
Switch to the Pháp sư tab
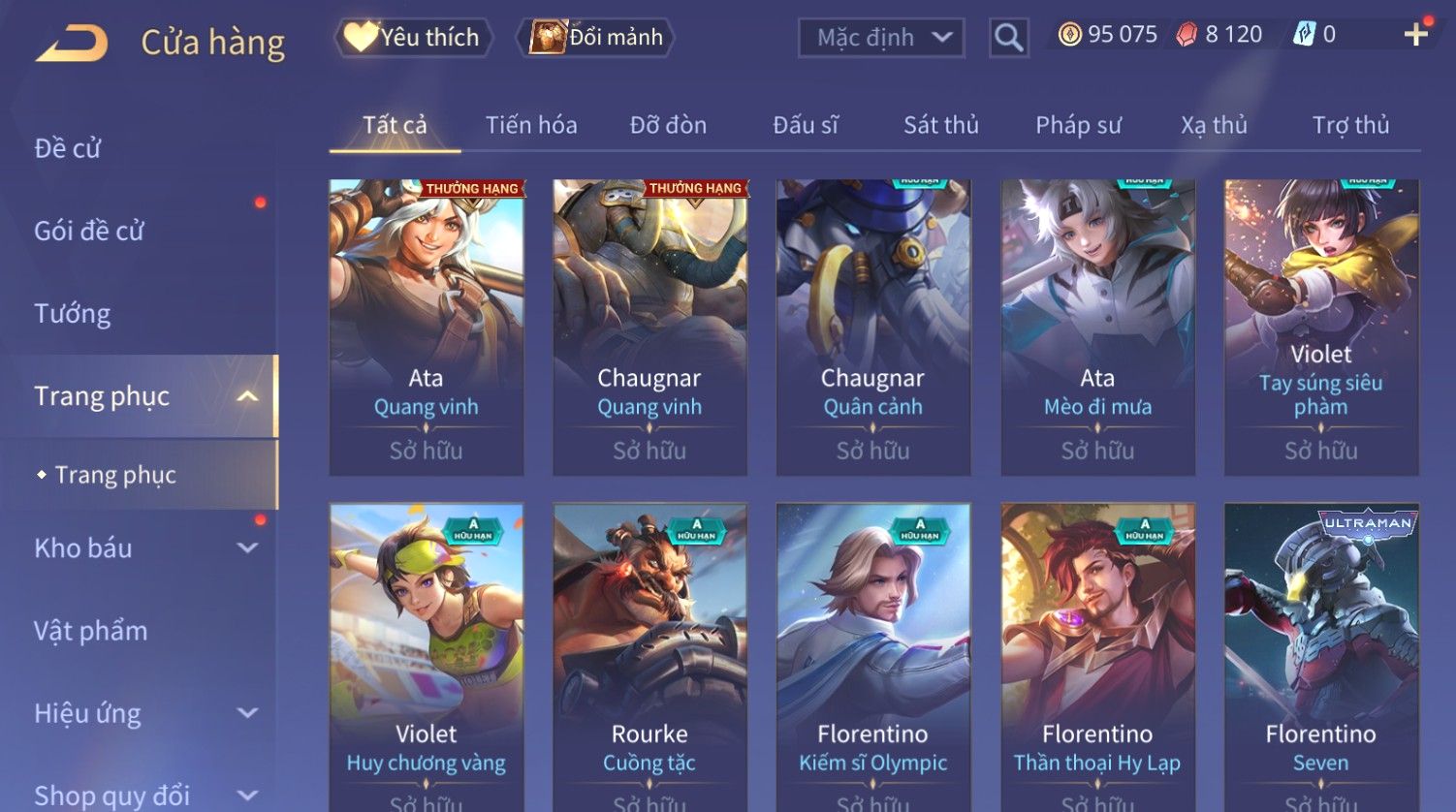point(1078,125)
